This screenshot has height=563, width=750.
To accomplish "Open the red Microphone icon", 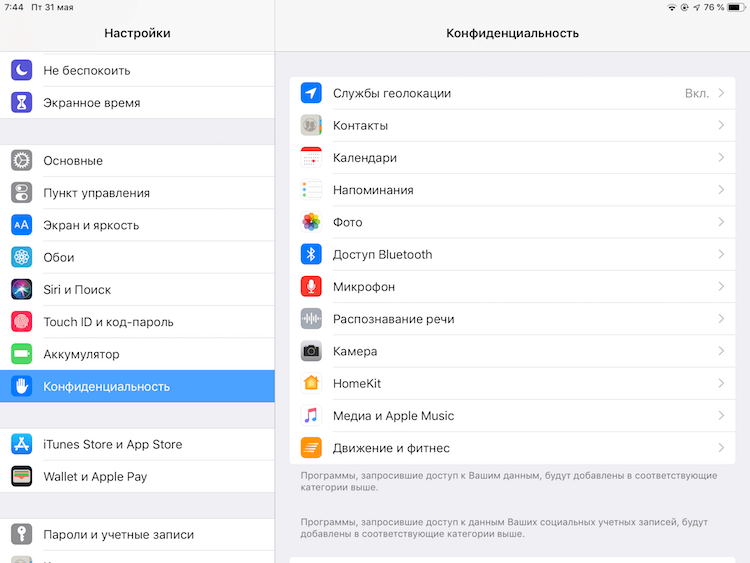I will pos(311,287).
